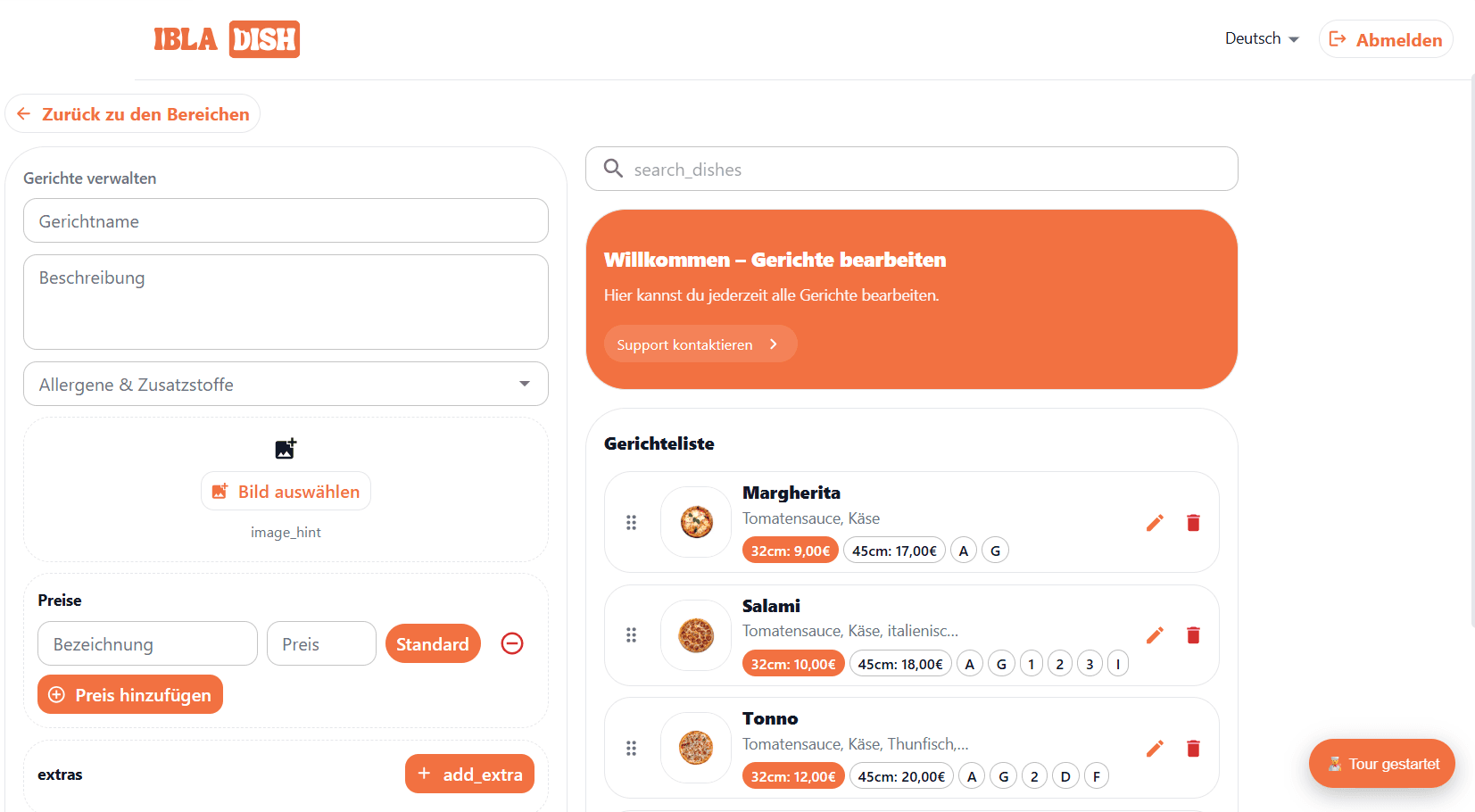
Task: Delete the Salami dish with trash icon
Action: click(x=1193, y=635)
